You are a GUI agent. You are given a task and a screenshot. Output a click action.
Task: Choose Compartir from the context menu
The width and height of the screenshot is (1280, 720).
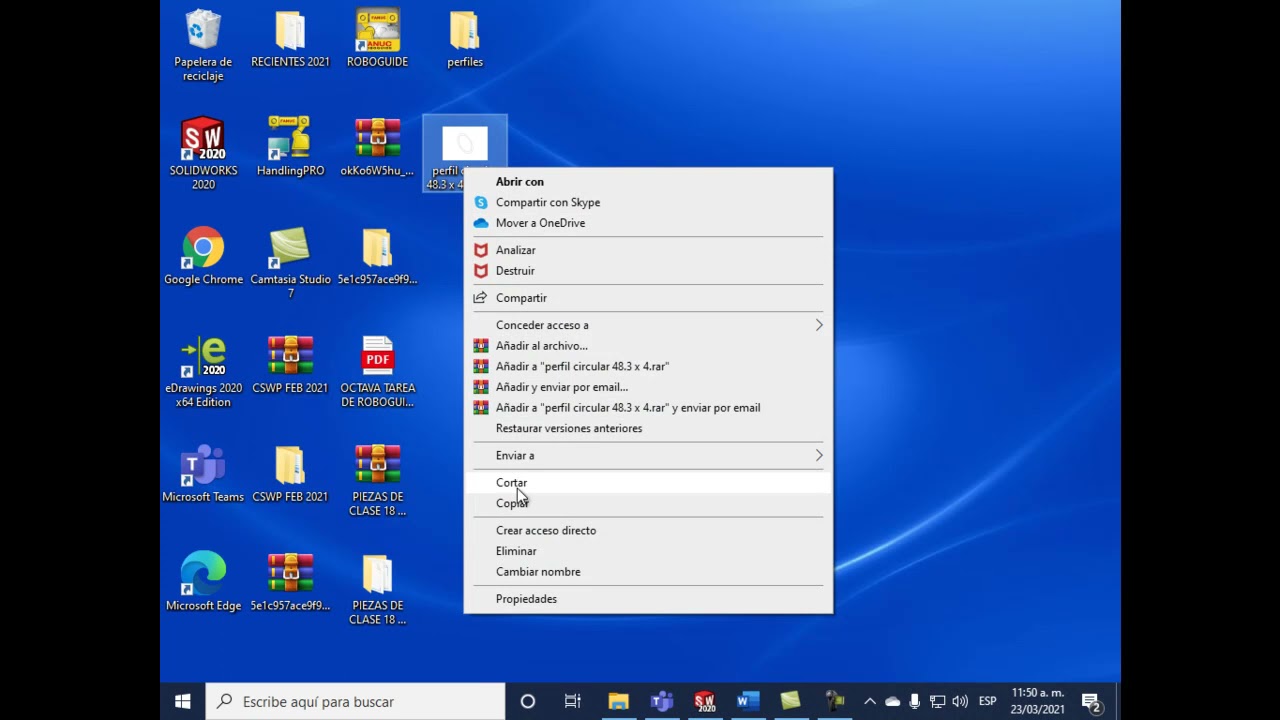(648, 298)
